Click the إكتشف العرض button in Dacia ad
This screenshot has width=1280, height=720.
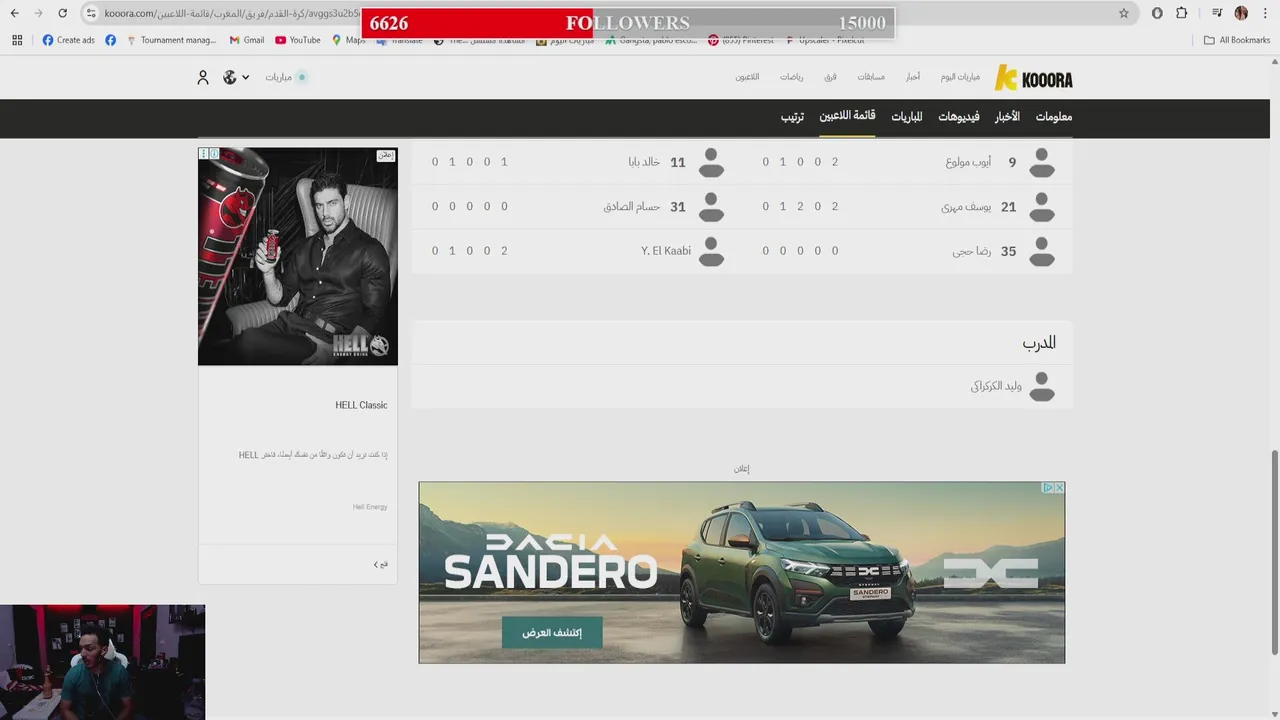(552, 633)
